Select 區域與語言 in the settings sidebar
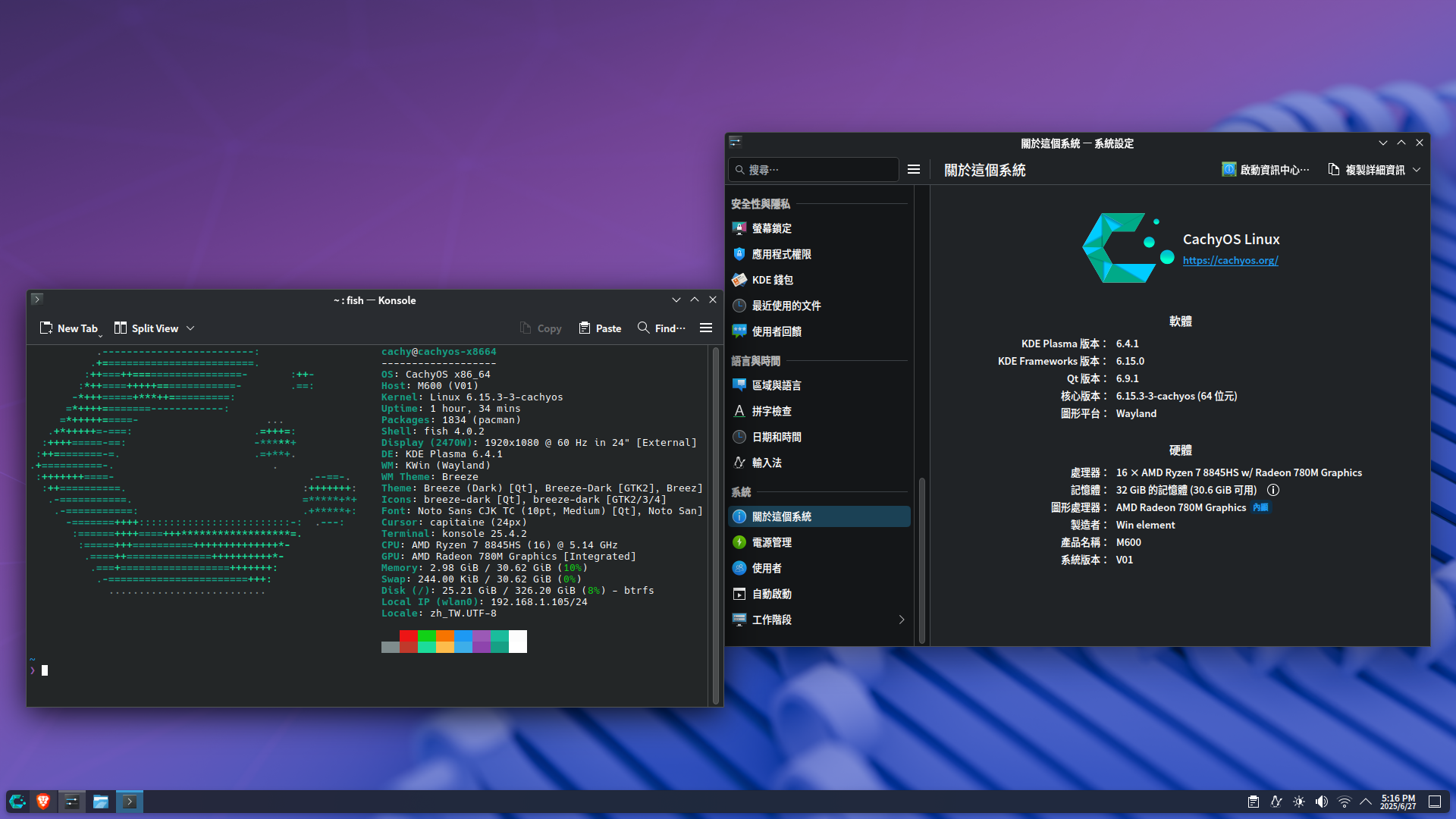The image size is (1456, 819). (776, 385)
